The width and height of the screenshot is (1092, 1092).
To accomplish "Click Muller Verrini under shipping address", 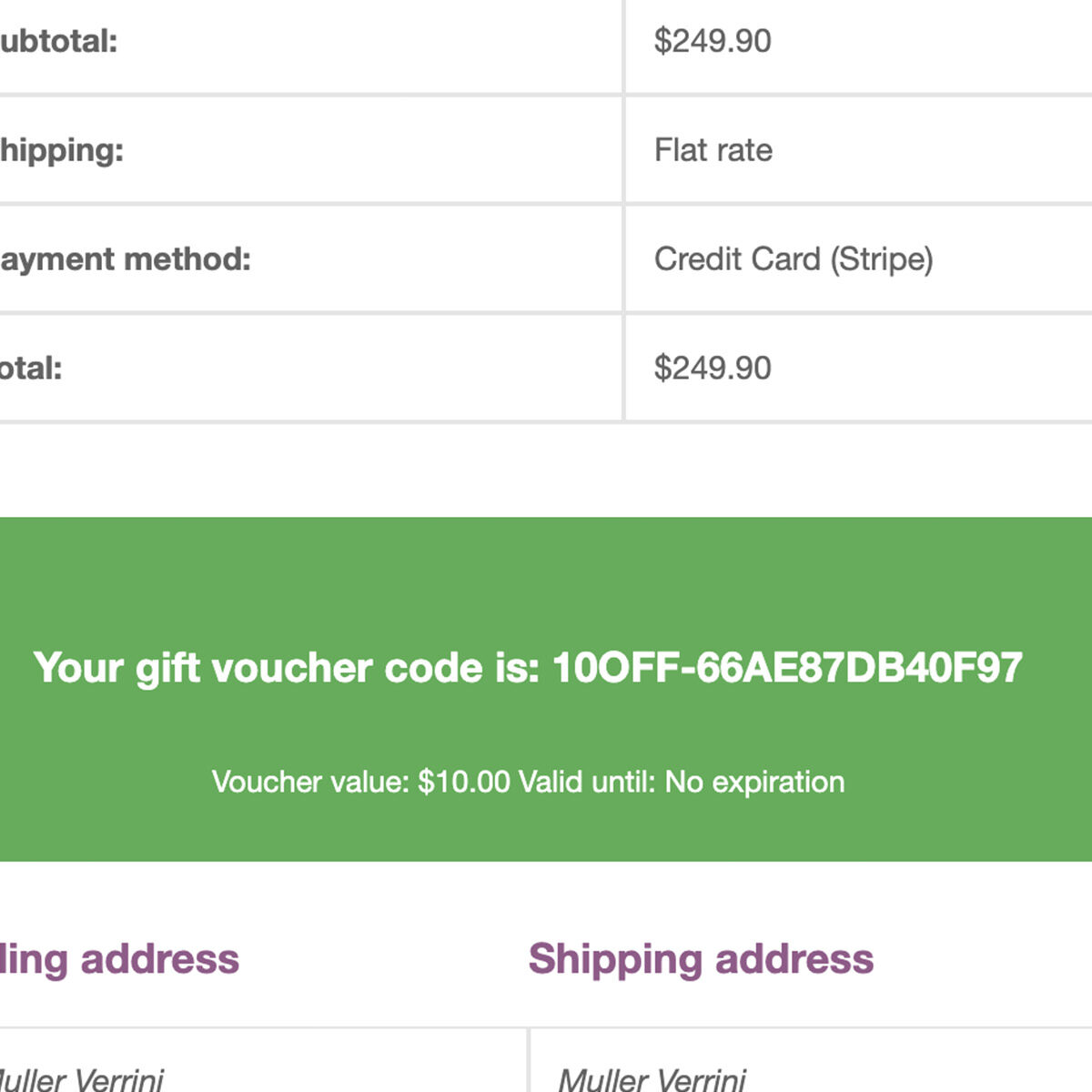I will click(x=652, y=1080).
